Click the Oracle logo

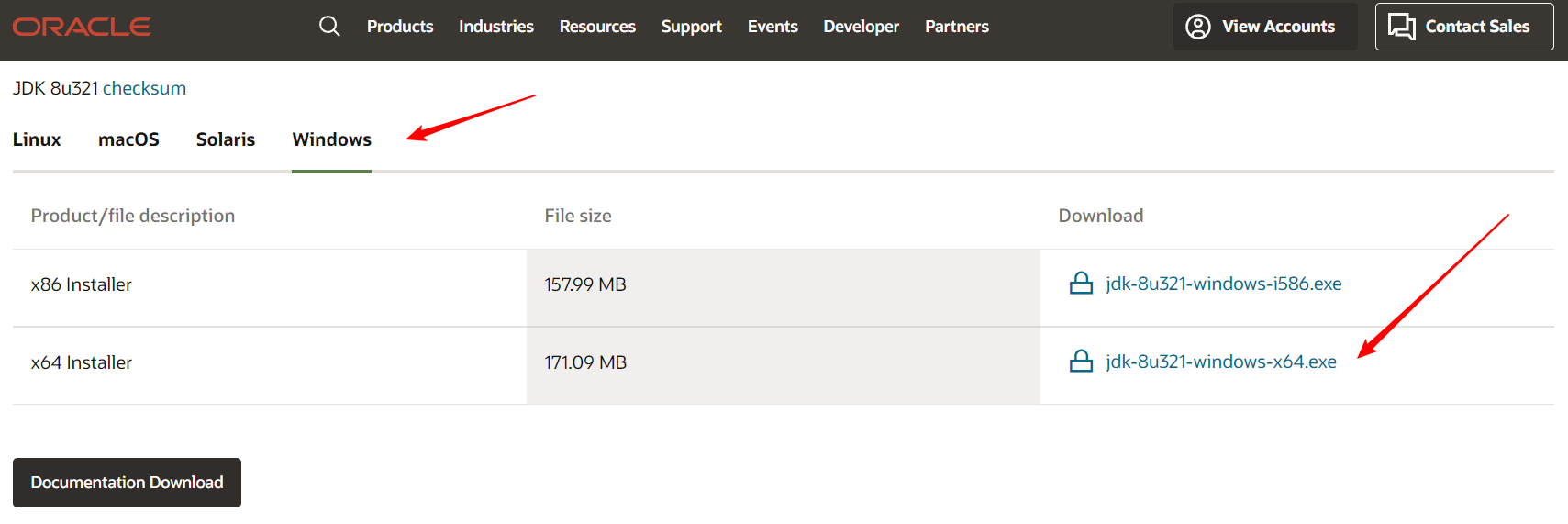[82, 27]
